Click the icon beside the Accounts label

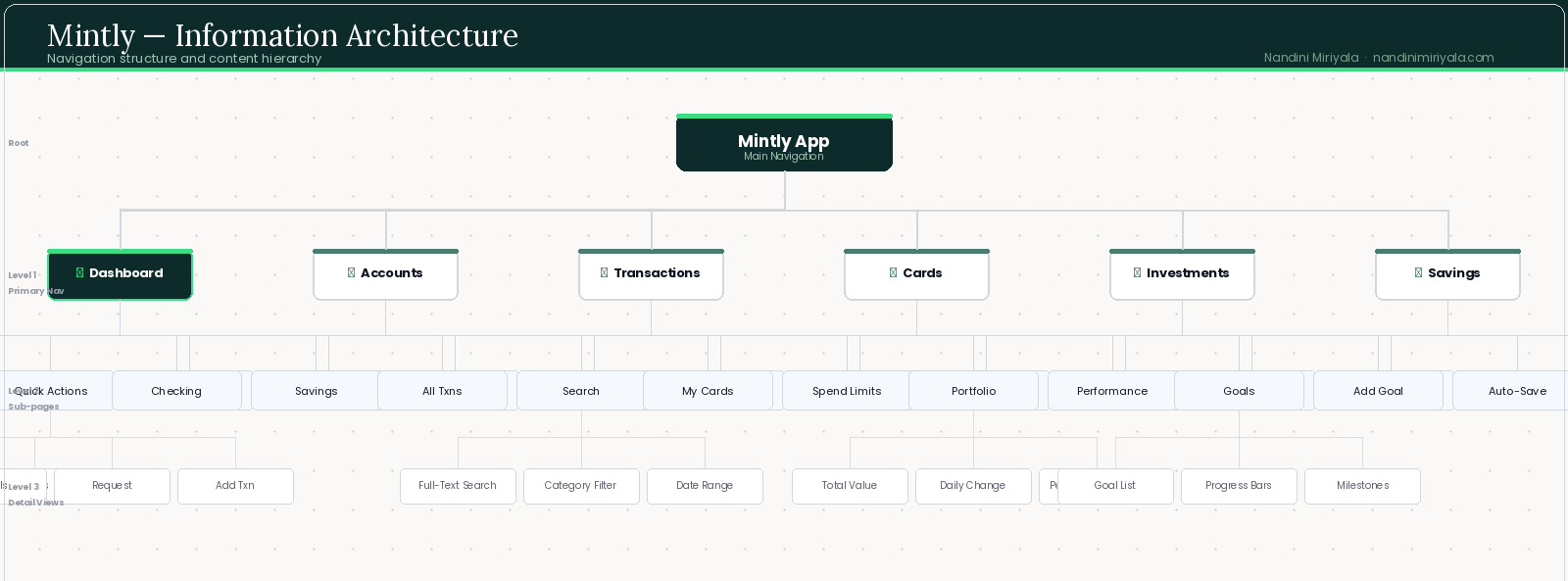pyautogui.click(x=351, y=273)
